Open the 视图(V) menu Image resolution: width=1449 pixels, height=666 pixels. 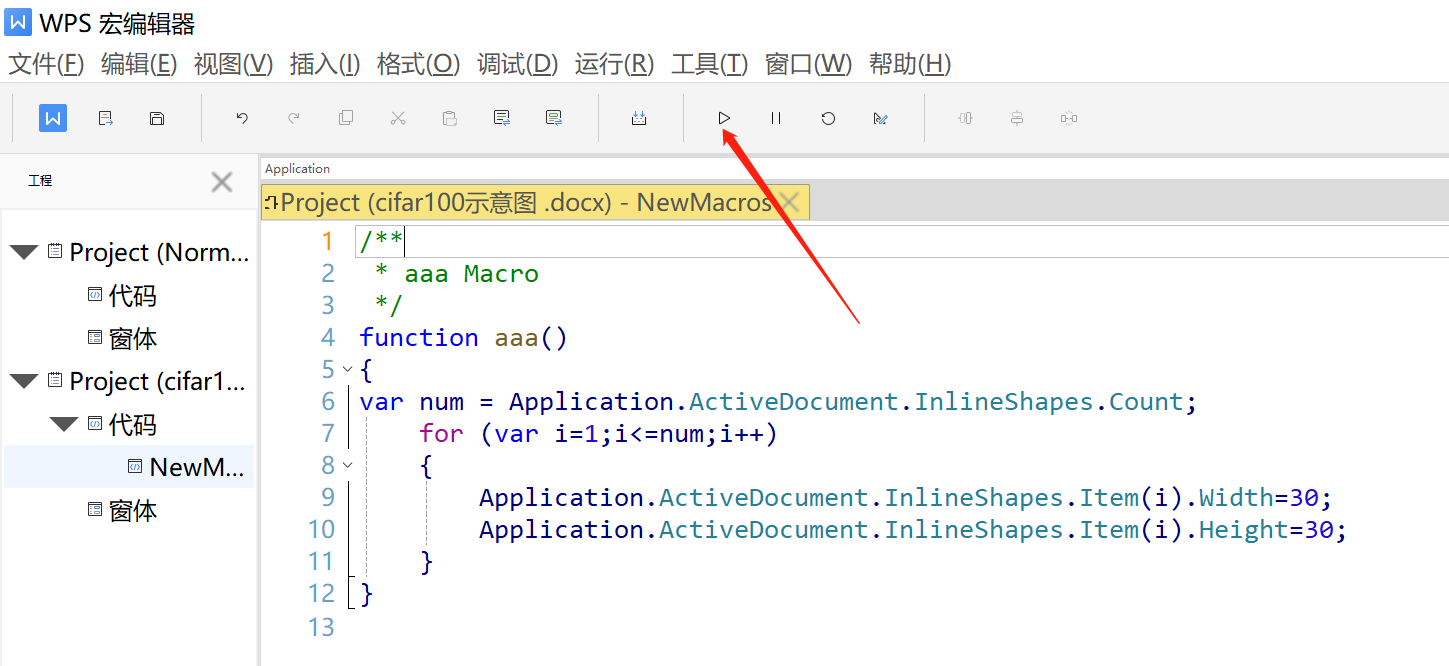click(233, 65)
